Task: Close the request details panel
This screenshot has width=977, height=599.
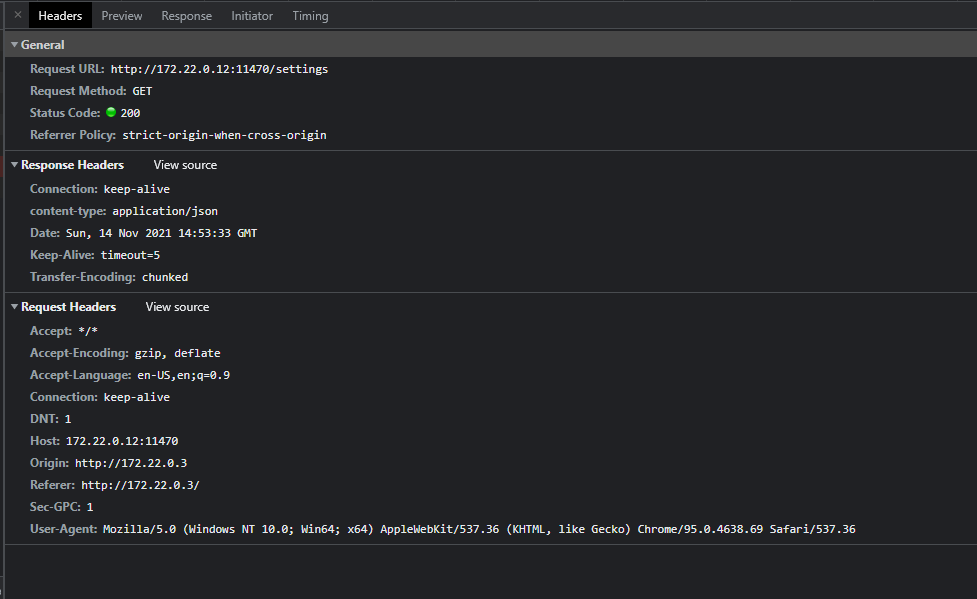Action: [x=17, y=15]
